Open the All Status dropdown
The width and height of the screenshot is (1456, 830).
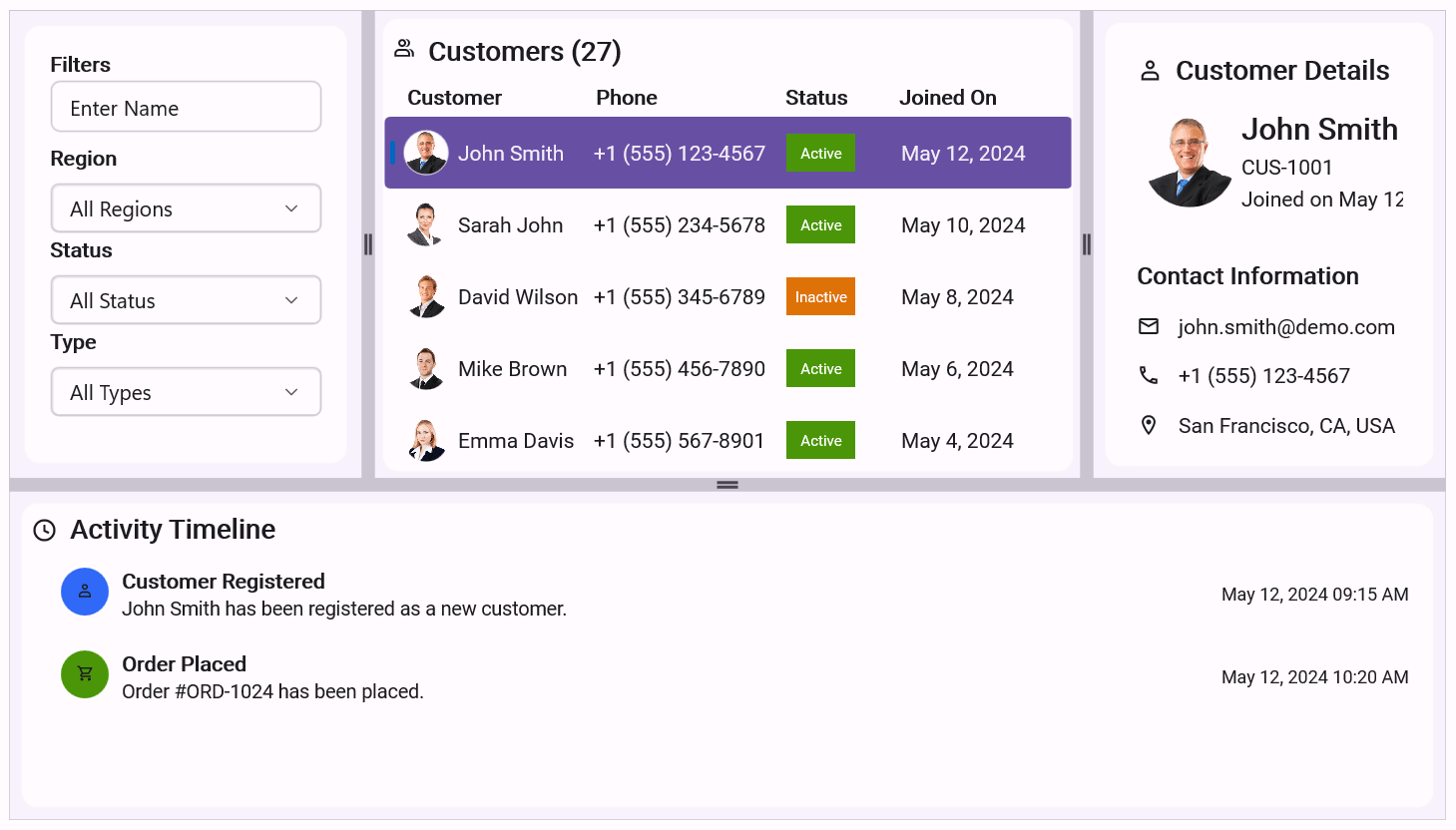pyautogui.click(x=186, y=300)
